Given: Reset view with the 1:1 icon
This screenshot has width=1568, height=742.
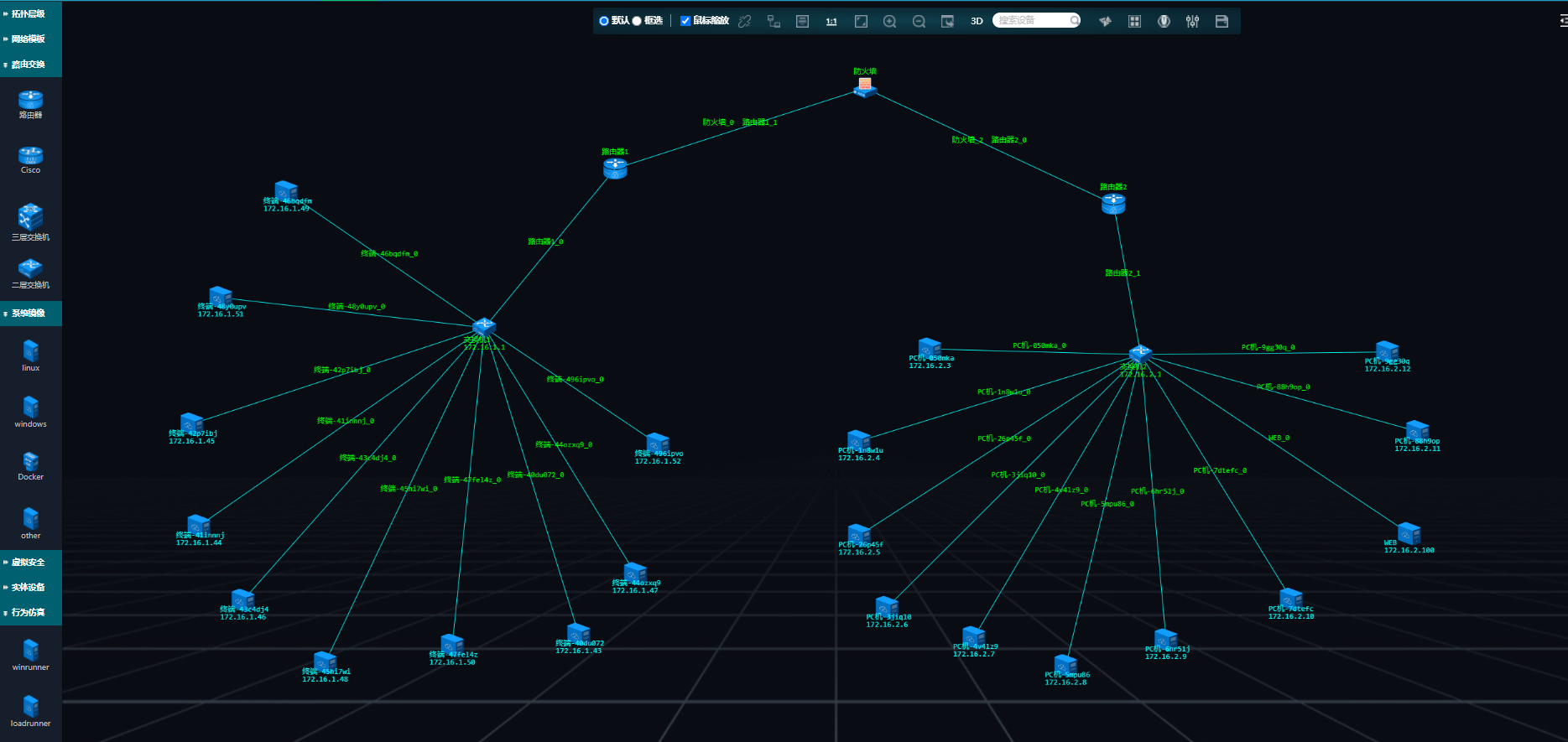Looking at the screenshot, I should tap(831, 21).
